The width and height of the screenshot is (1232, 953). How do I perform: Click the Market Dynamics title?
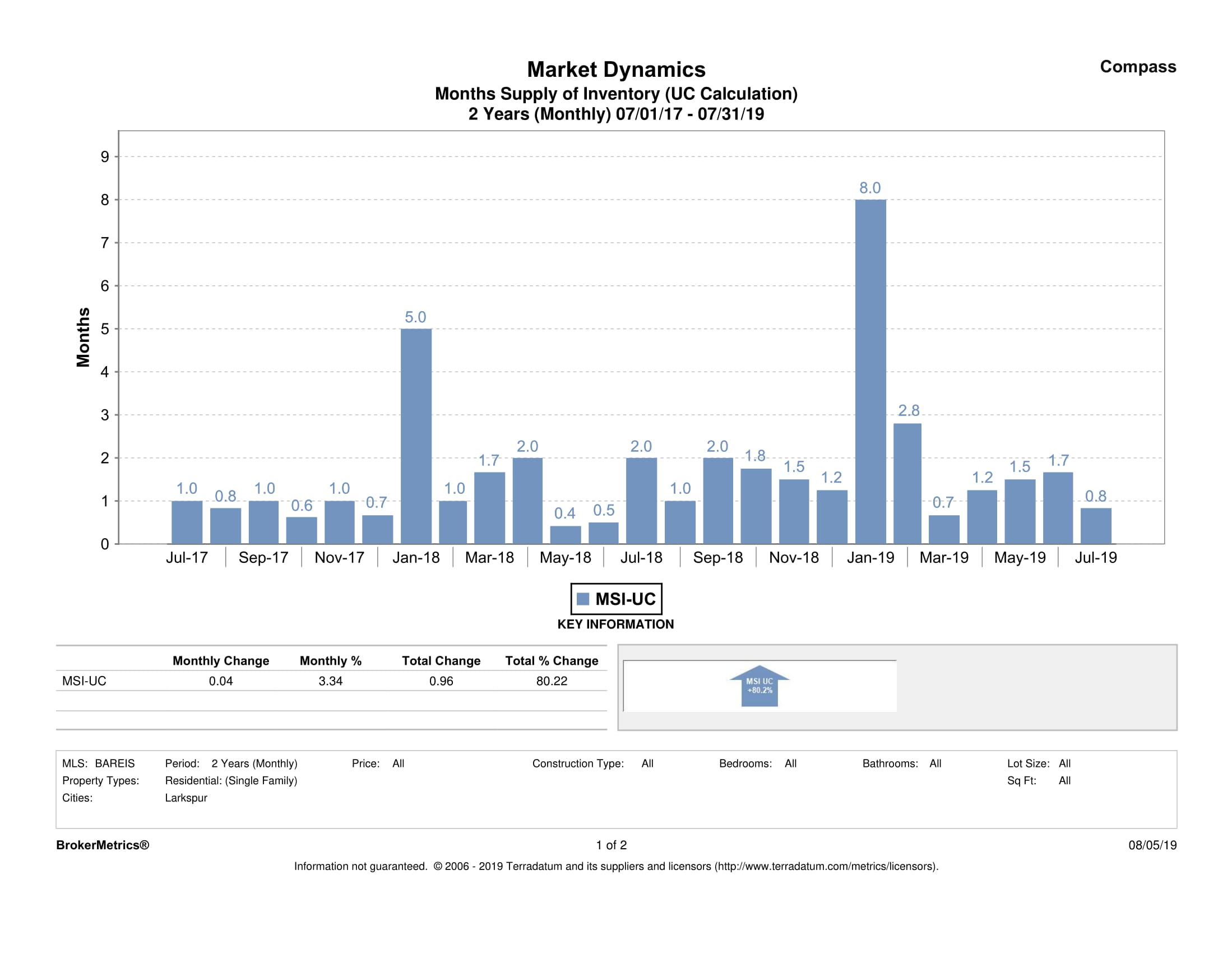pos(616,70)
